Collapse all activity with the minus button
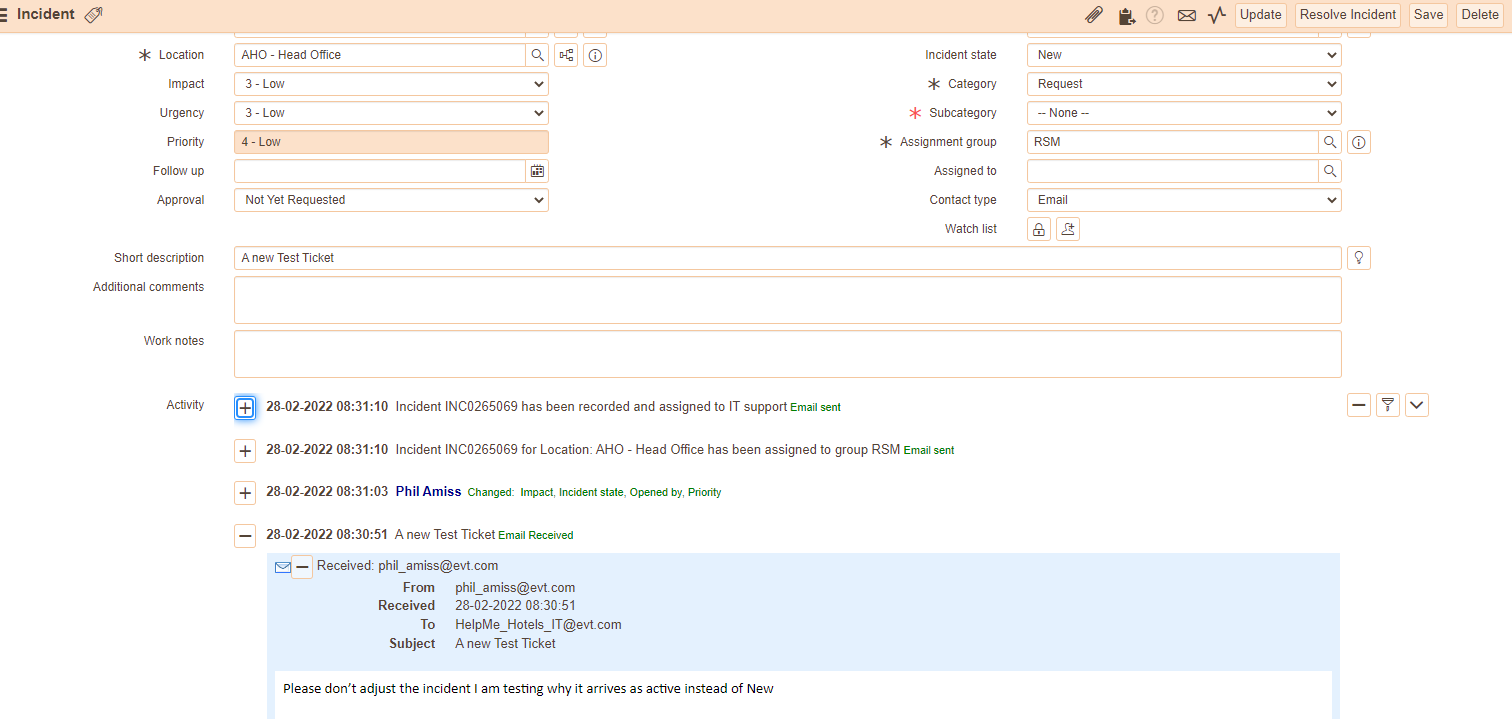Image resolution: width=1512 pixels, height=719 pixels. 1358,405
